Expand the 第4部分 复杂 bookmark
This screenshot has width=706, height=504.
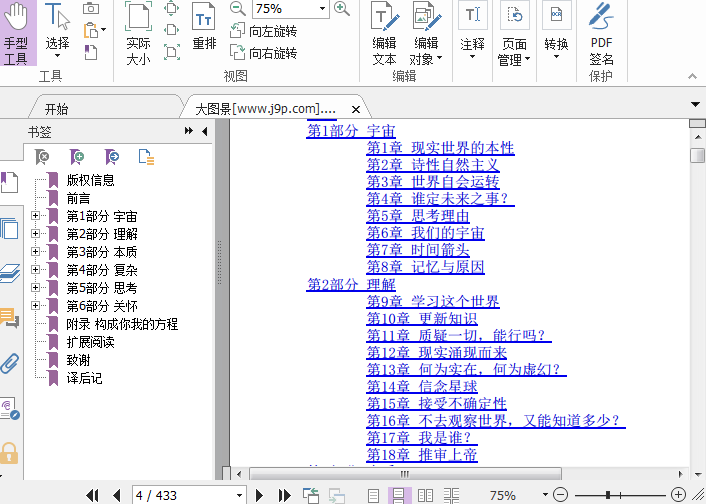coord(35,269)
